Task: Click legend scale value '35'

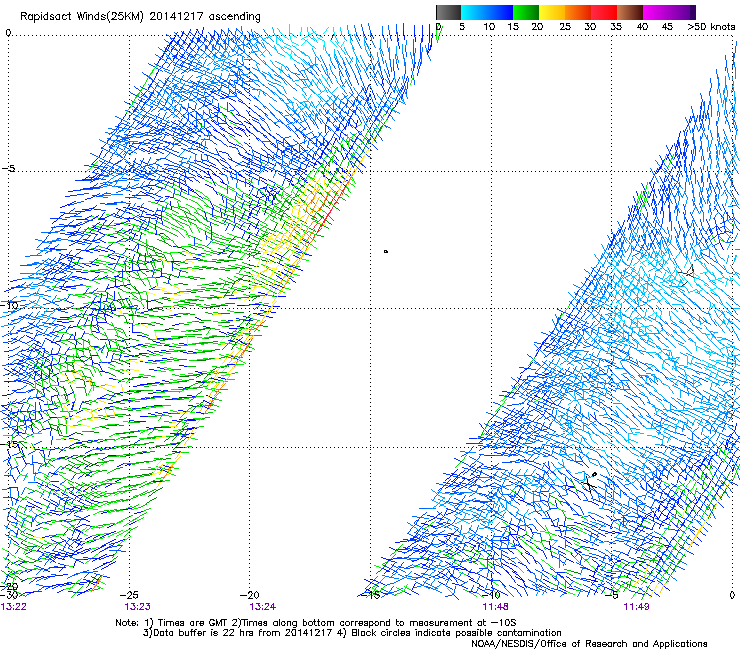Action: pyautogui.click(x=616, y=27)
